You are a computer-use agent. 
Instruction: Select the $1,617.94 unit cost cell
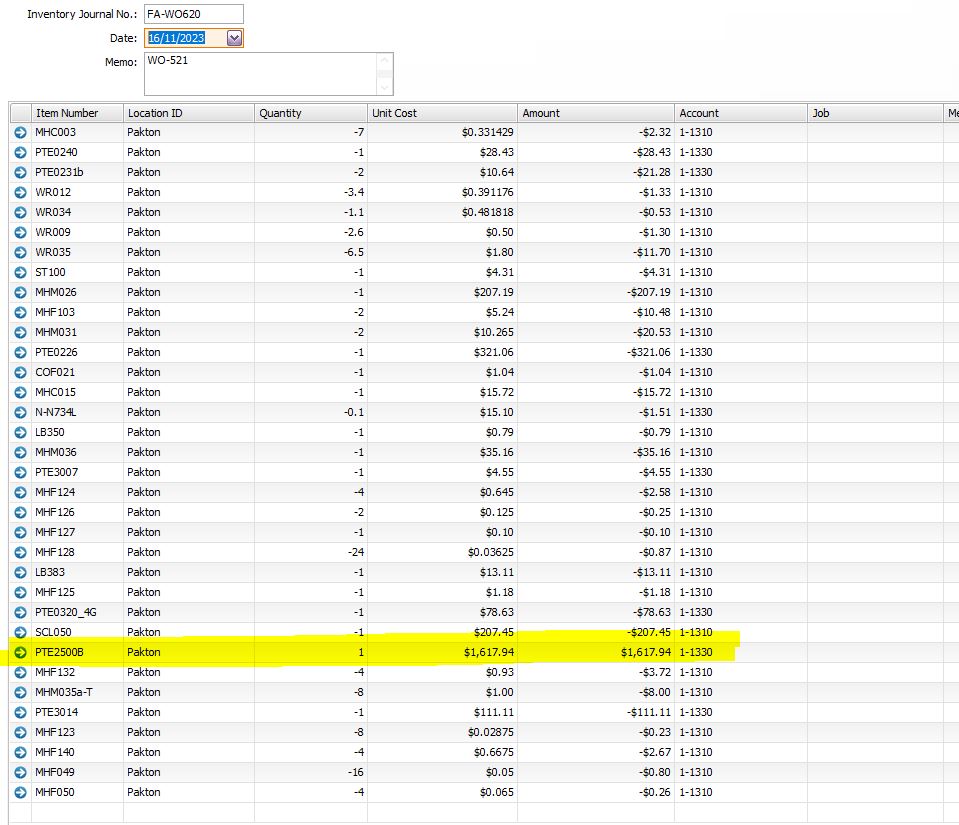[442, 653]
